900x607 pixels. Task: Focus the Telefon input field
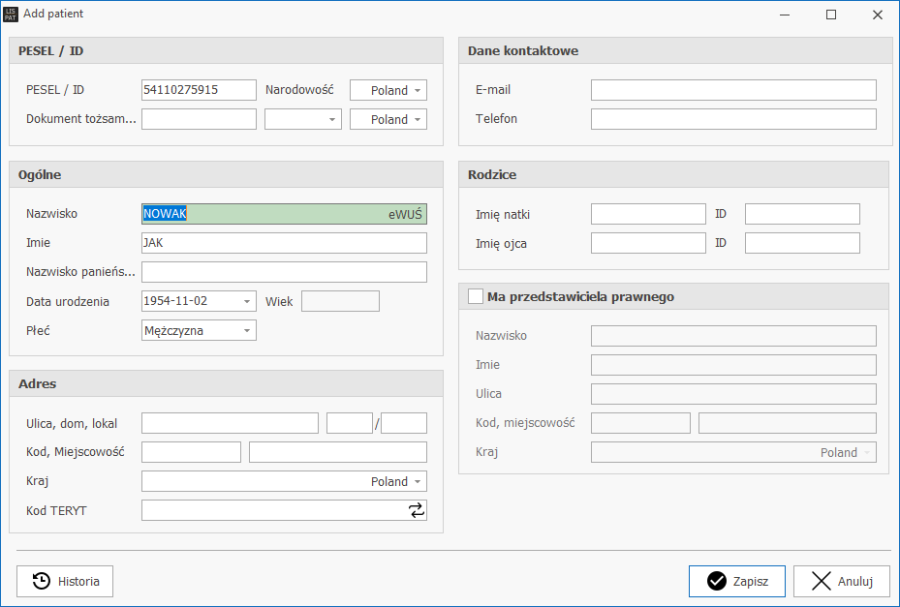pyautogui.click(x=733, y=119)
